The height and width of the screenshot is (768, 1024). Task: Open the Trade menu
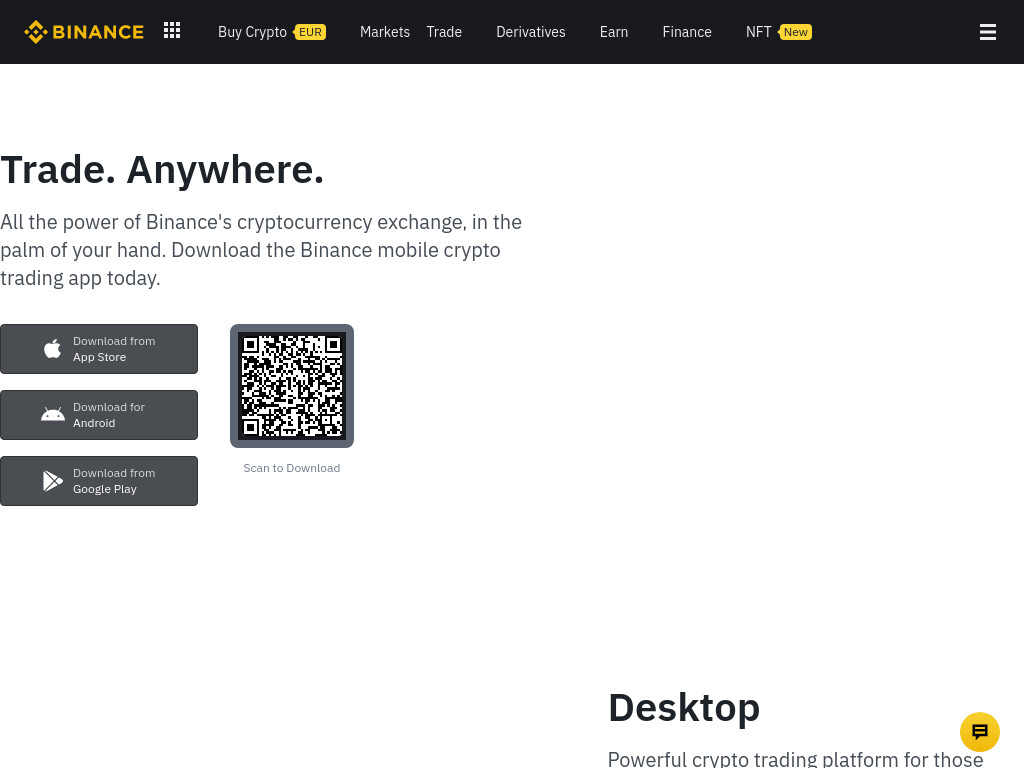point(444,32)
